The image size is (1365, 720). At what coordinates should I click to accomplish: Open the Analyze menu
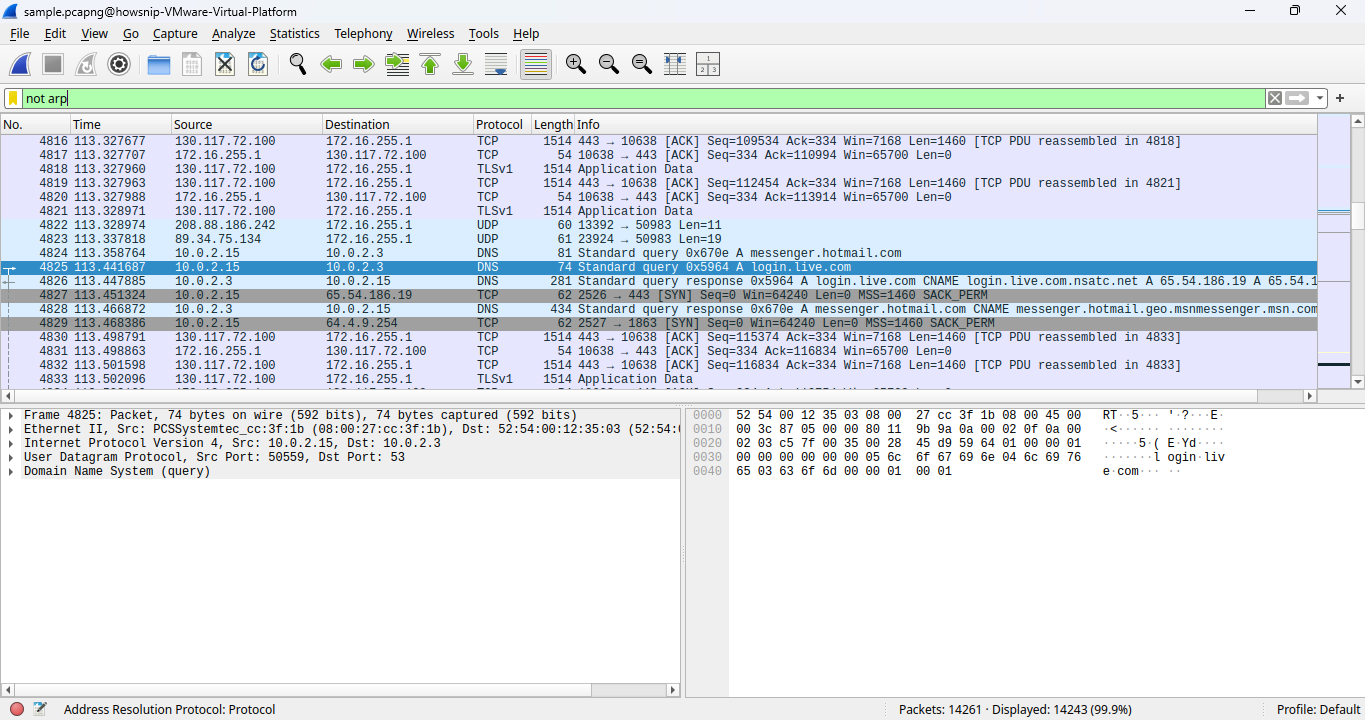(x=234, y=34)
